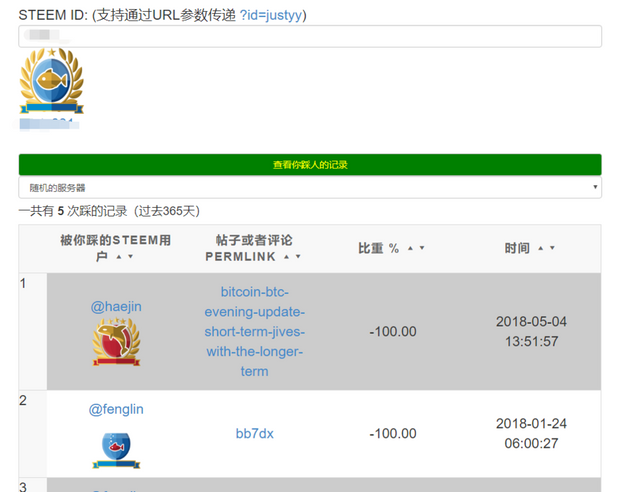Screen dimensions: 640x492
Task: Click the 帖子或者评论 PERMLINK column header
Action: tap(254, 248)
